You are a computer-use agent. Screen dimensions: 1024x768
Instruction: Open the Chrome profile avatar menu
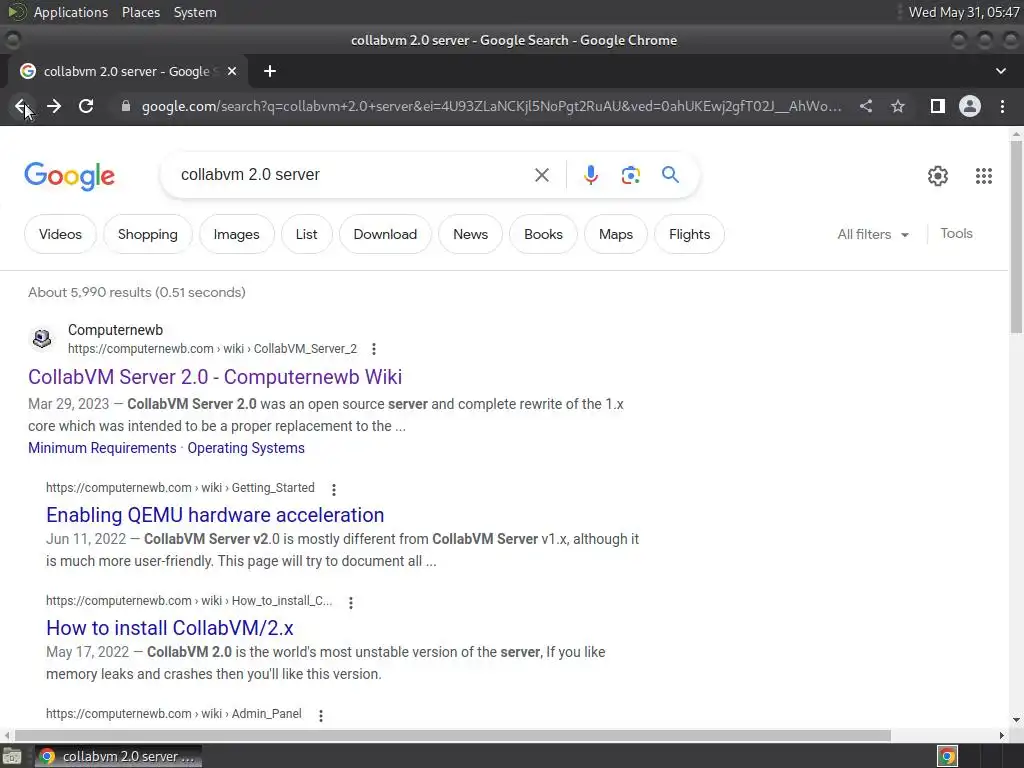pos(970,106)
